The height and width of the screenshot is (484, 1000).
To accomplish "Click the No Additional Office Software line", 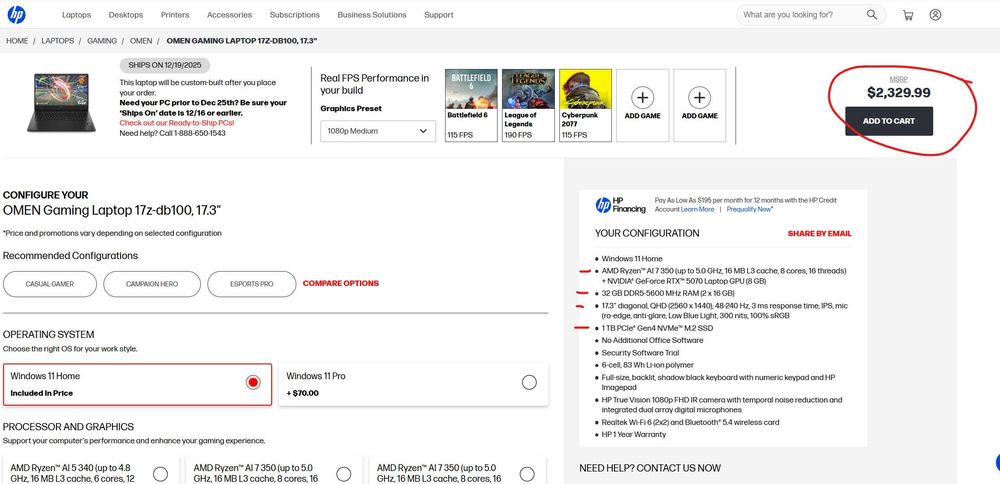I will [652, 341].
